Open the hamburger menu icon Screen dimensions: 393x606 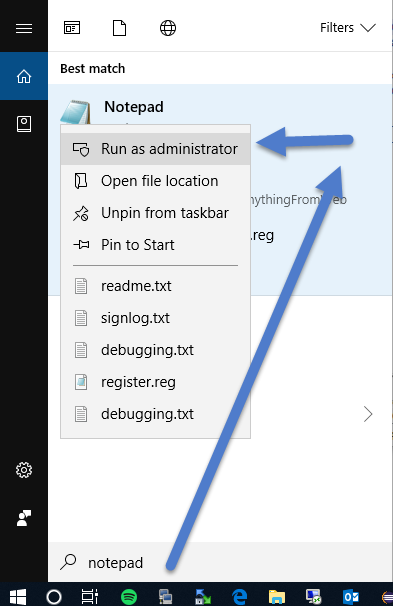click(24, 28)
